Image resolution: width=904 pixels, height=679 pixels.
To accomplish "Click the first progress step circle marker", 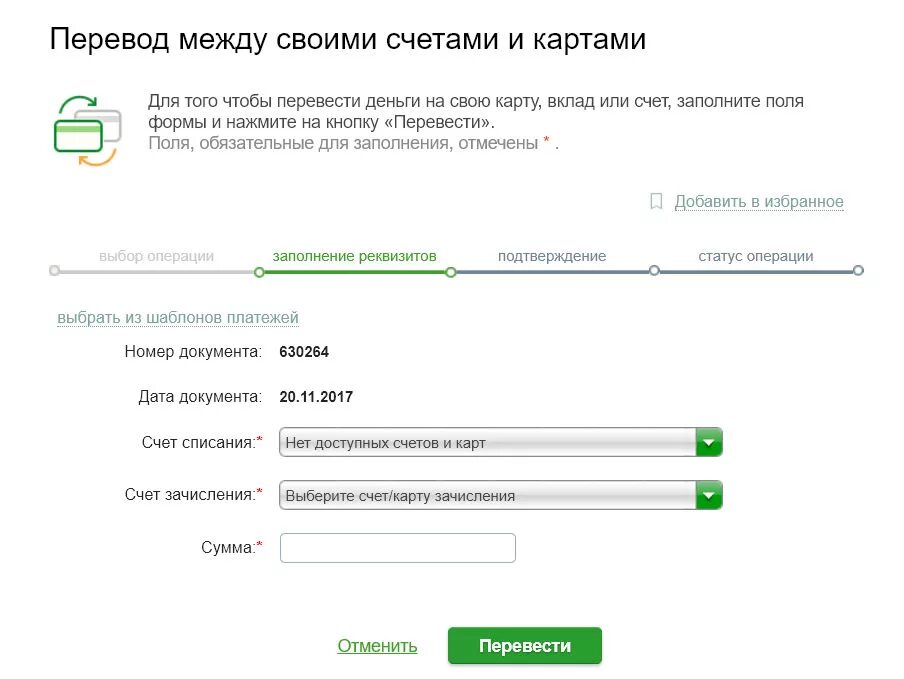I will pos(54,270).
